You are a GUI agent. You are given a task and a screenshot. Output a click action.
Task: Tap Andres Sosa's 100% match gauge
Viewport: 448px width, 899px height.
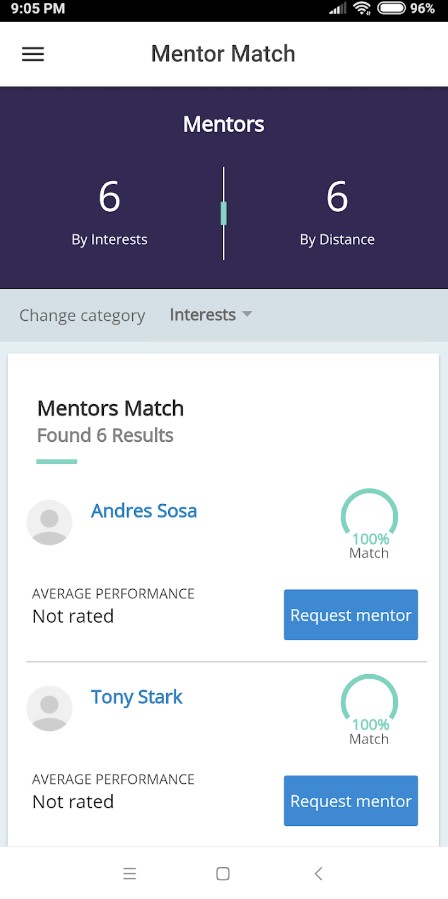369,523
